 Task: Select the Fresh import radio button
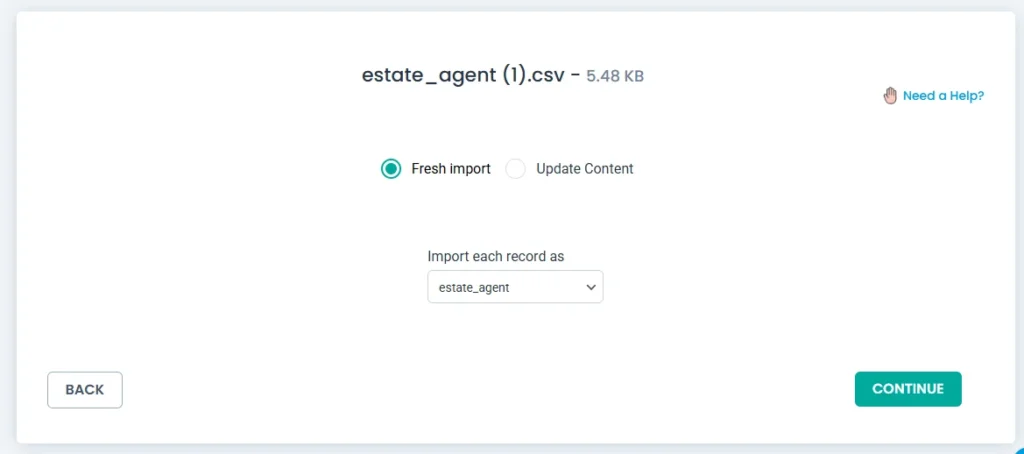pos(391,169)
